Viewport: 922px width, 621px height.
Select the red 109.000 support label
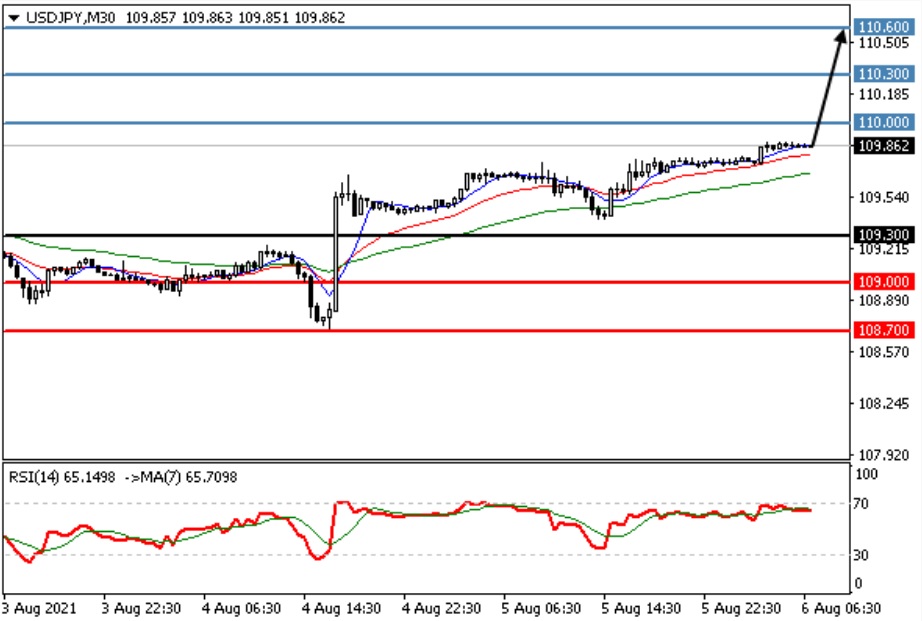[884, 282]
